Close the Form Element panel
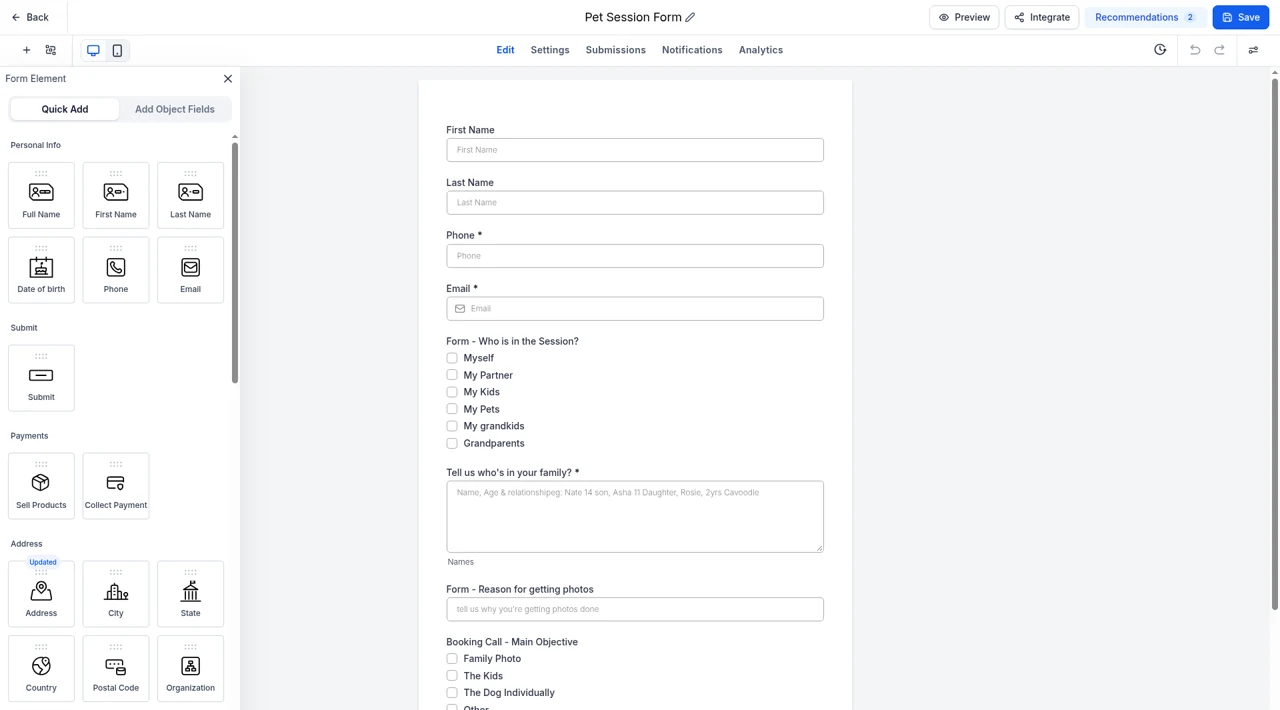The image size is (1280, 710). (228, 79)
